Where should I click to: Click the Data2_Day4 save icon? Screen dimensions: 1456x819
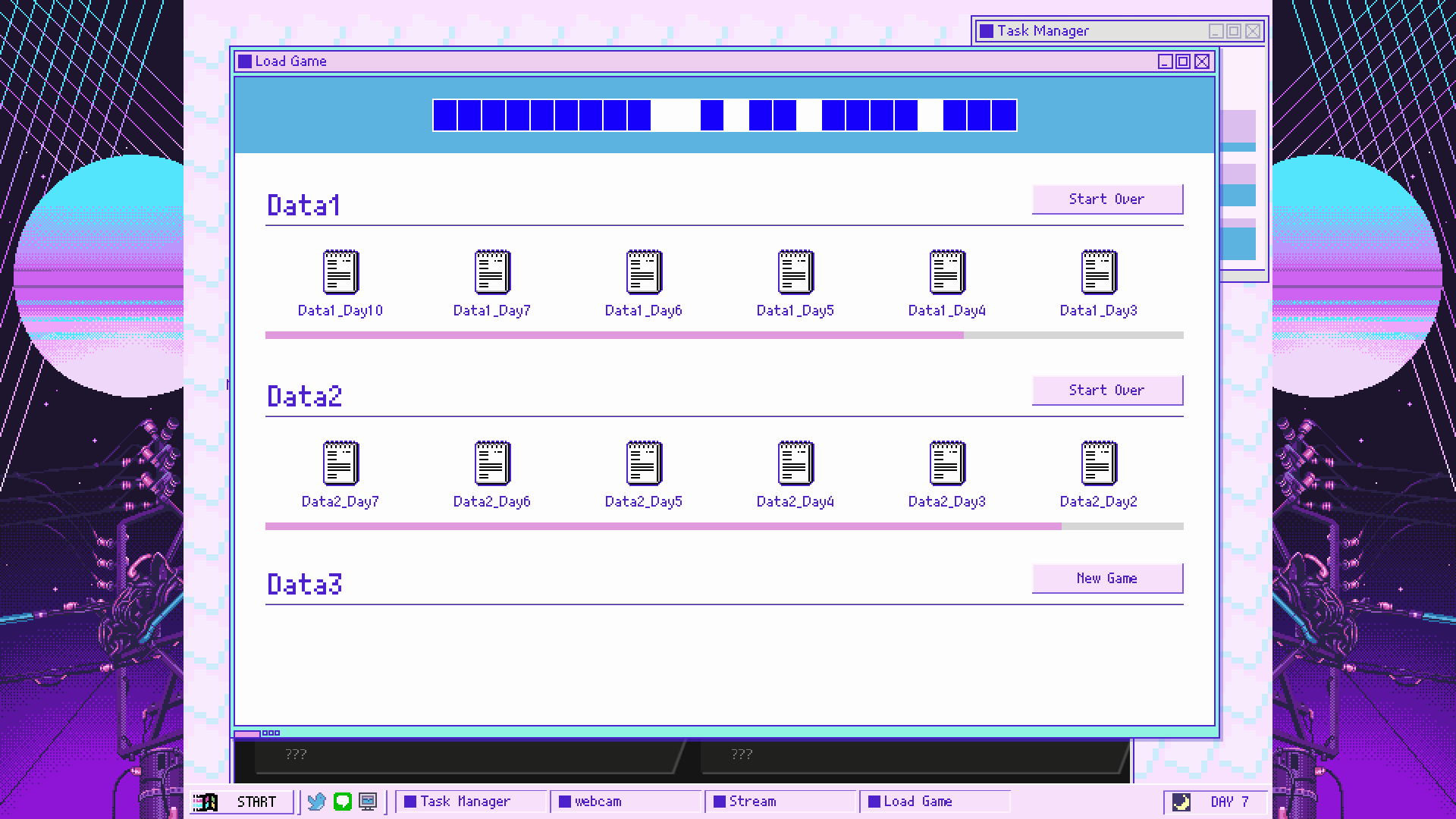click(795, 463)
